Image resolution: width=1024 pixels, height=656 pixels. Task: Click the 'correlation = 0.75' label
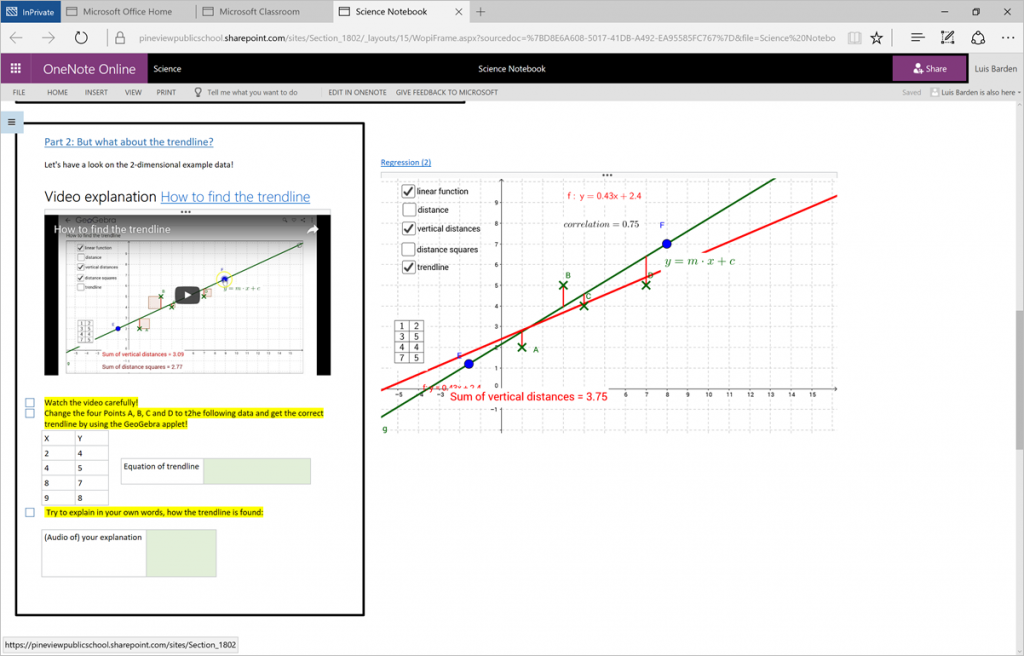coord(601,224)
